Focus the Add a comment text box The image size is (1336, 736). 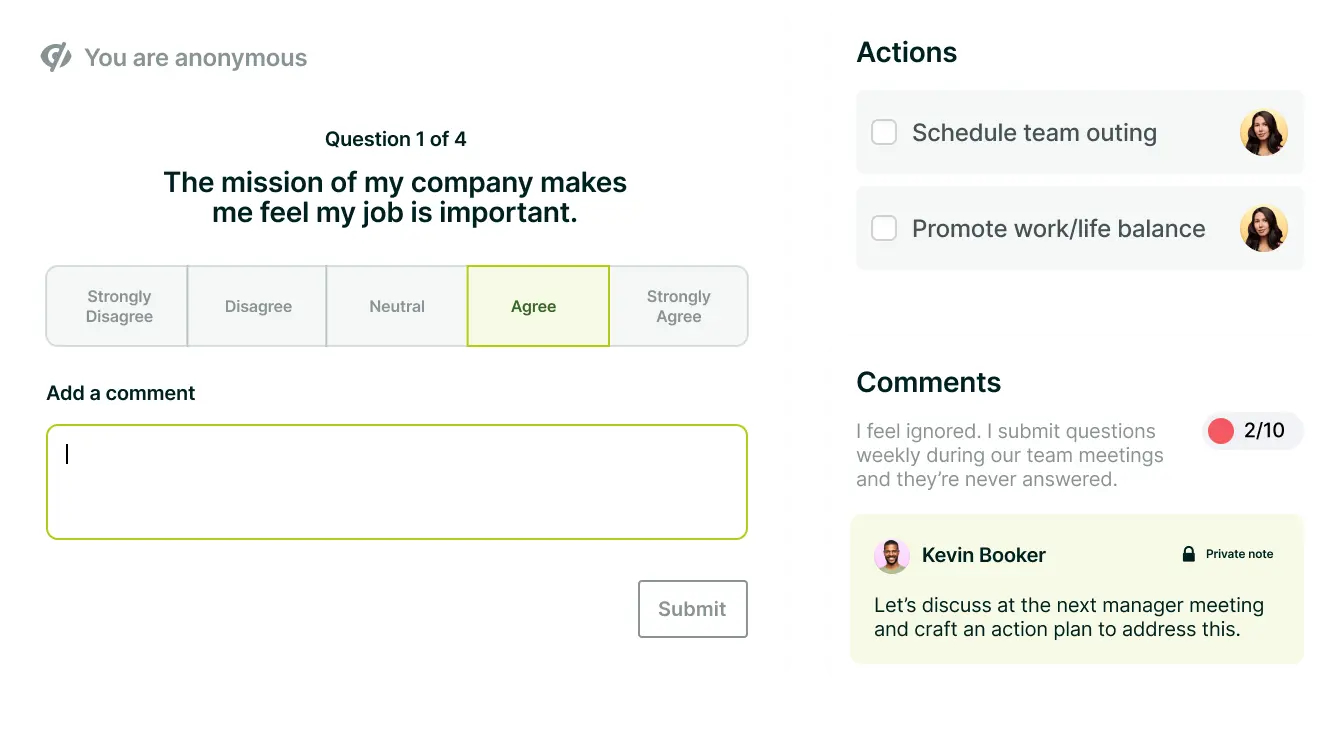click(x=397, y=482)
